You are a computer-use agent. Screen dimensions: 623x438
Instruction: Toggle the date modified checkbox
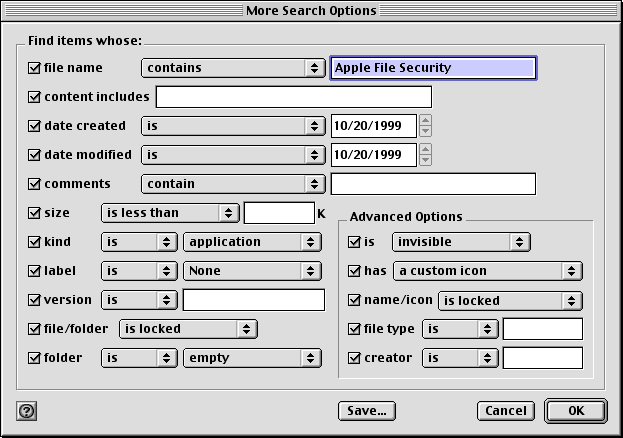(34, 155)
